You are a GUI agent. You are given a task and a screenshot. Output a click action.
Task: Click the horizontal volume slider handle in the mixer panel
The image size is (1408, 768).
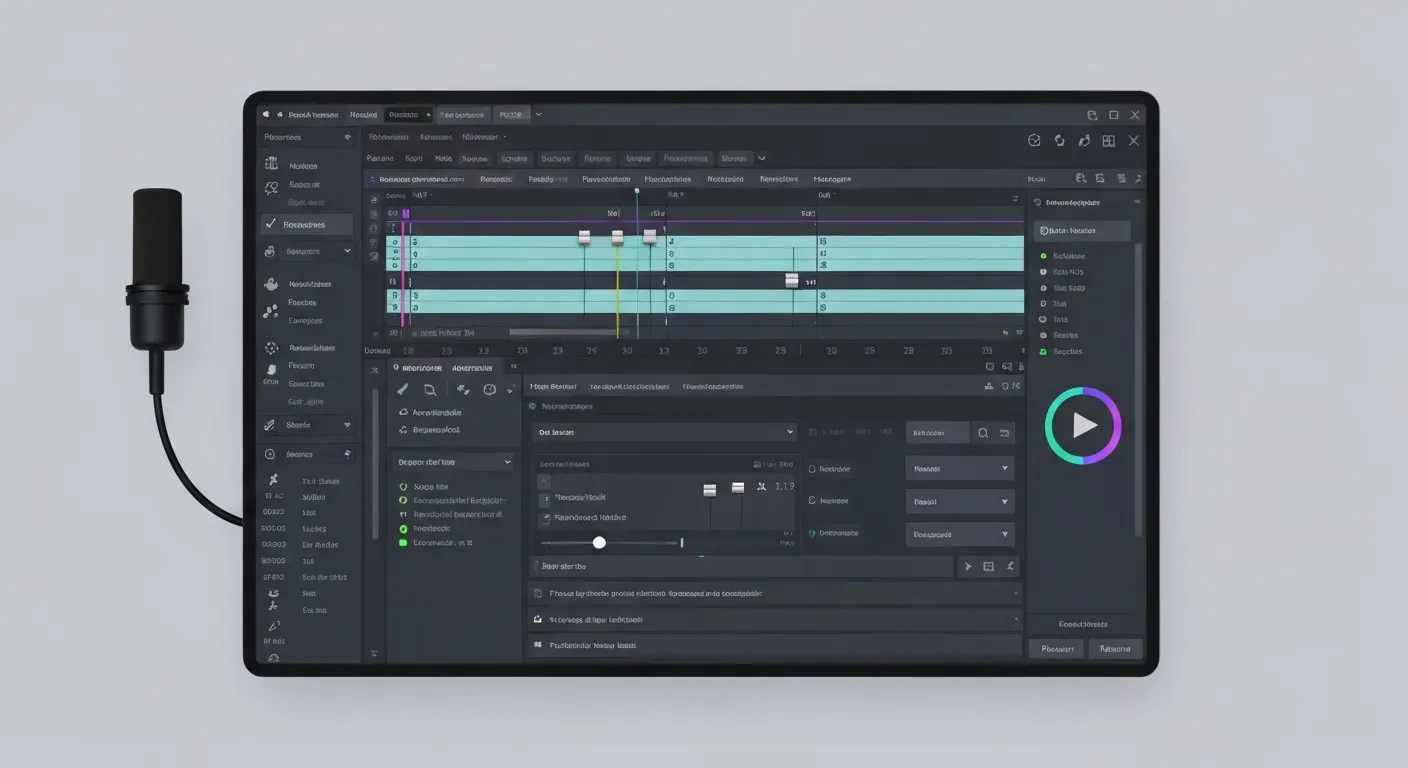[x=599, y=542]
